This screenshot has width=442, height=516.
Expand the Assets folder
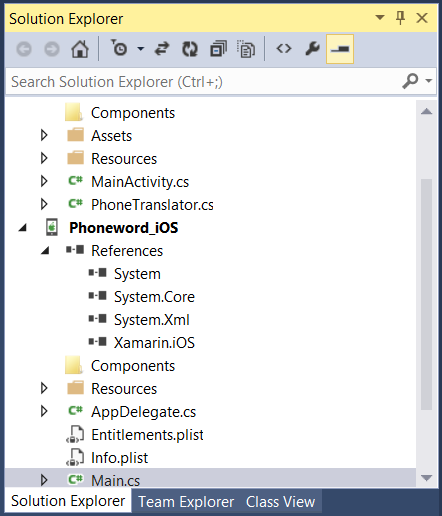[44, 135]
